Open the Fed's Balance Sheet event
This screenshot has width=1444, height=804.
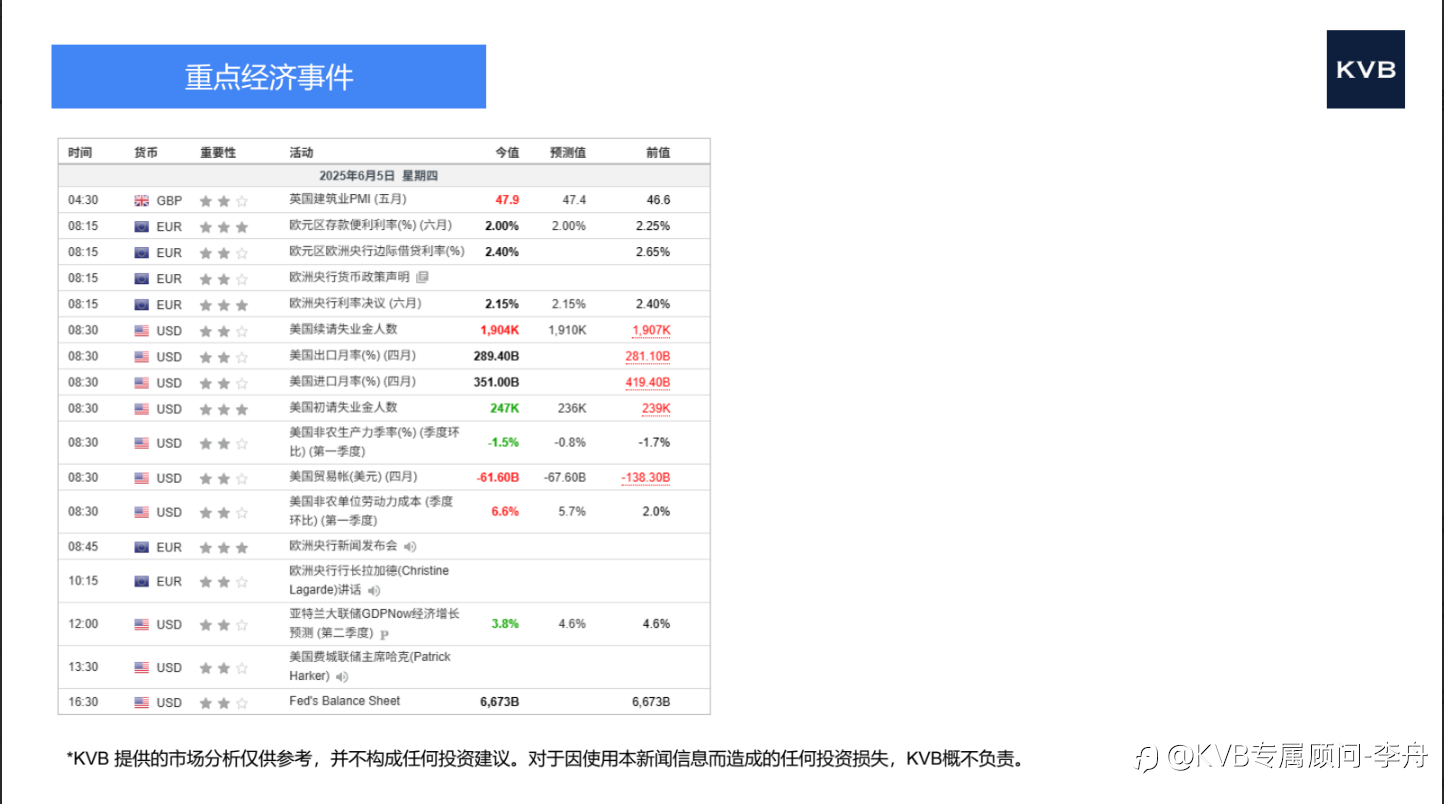(x=344, y=701)
